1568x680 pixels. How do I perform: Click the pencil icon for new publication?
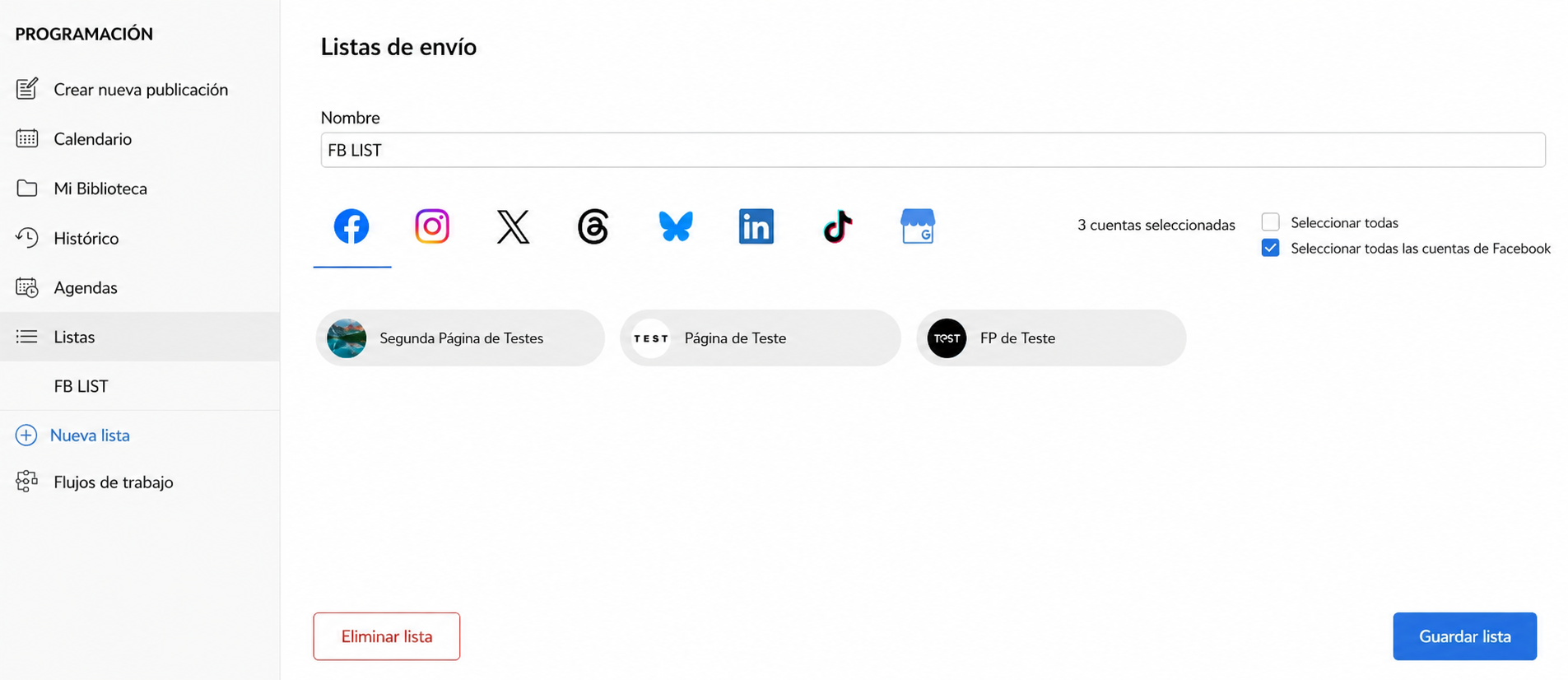click(27, 89)
